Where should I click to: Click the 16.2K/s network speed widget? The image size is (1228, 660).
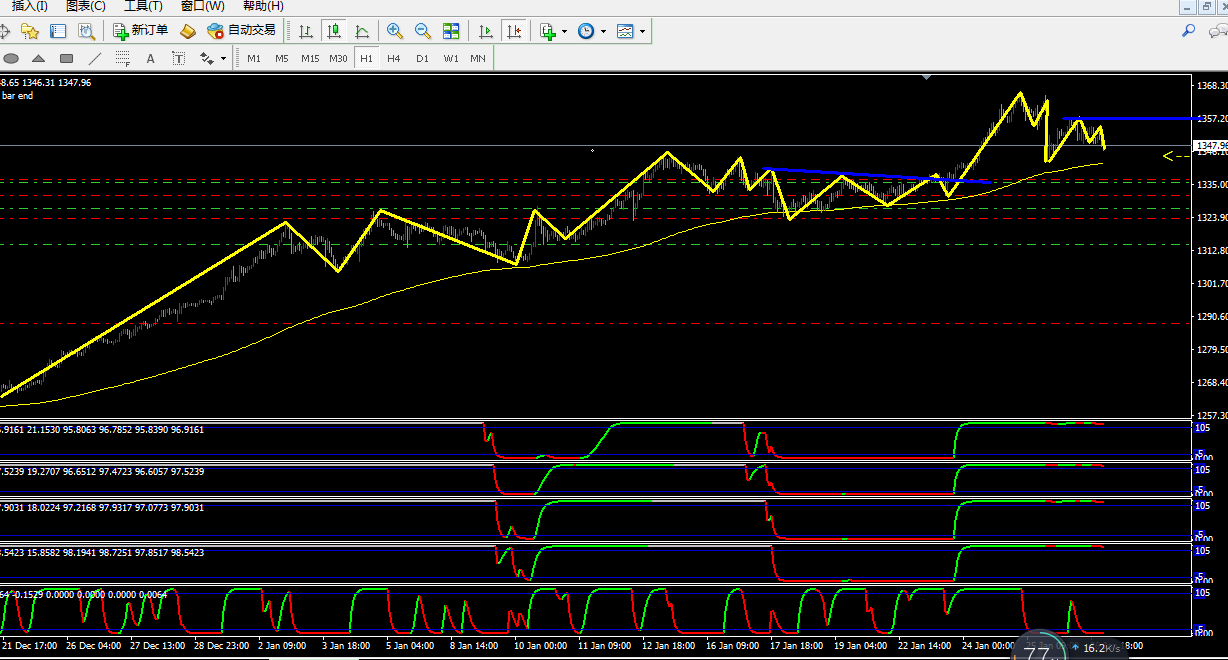[x=1093, y=648]
